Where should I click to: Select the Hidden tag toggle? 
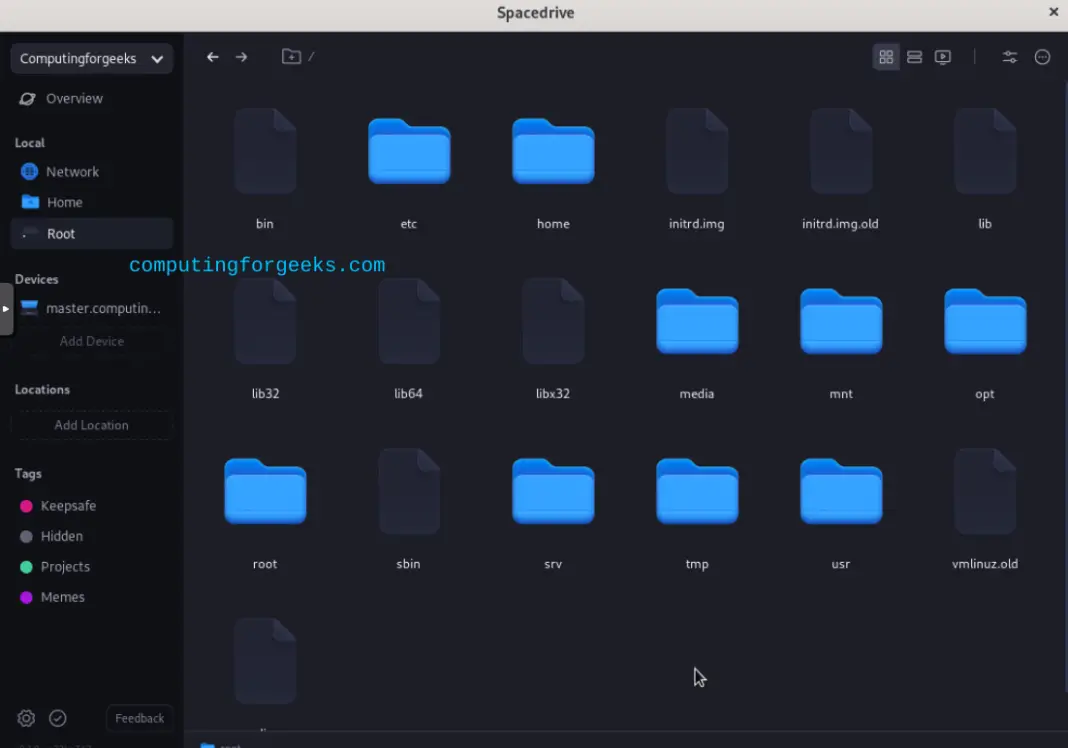click(x=61, y=536)
